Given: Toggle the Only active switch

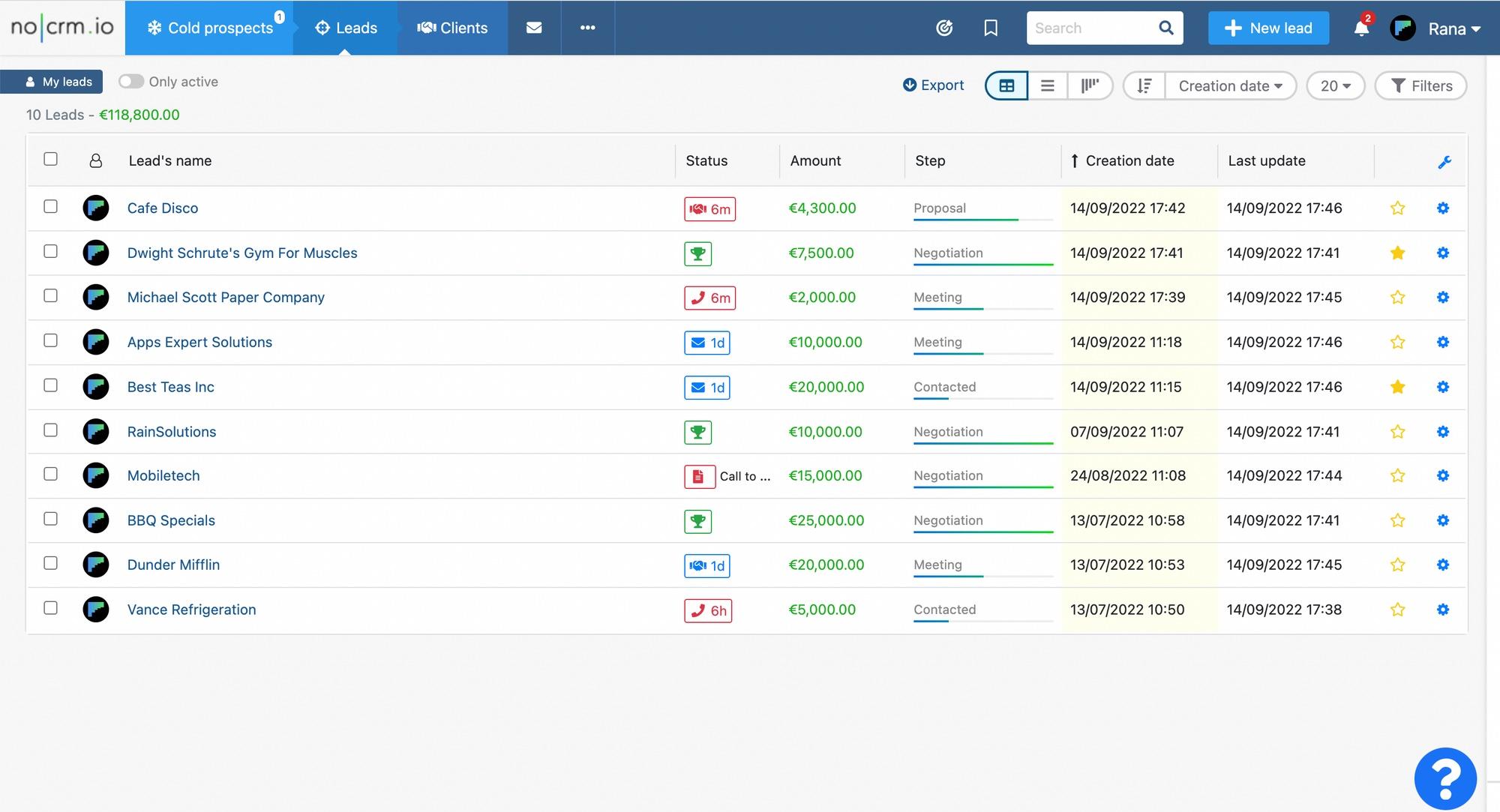Looking at the screenshot, I should [129, 81].
